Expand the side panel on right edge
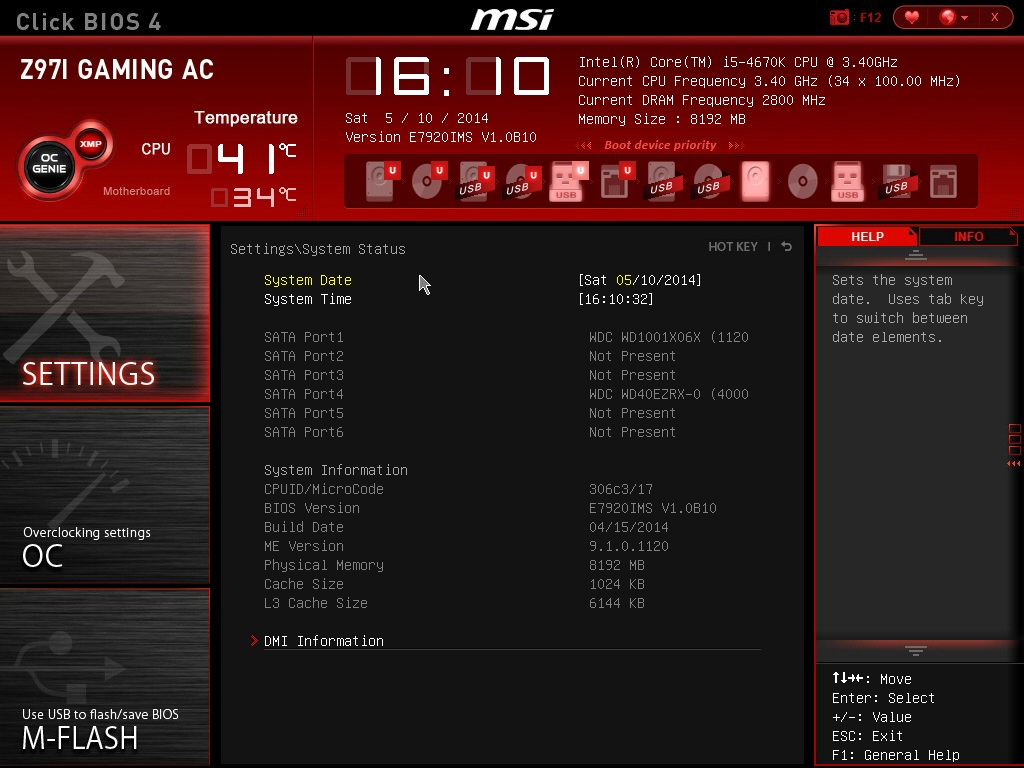 pos(1014,445)
